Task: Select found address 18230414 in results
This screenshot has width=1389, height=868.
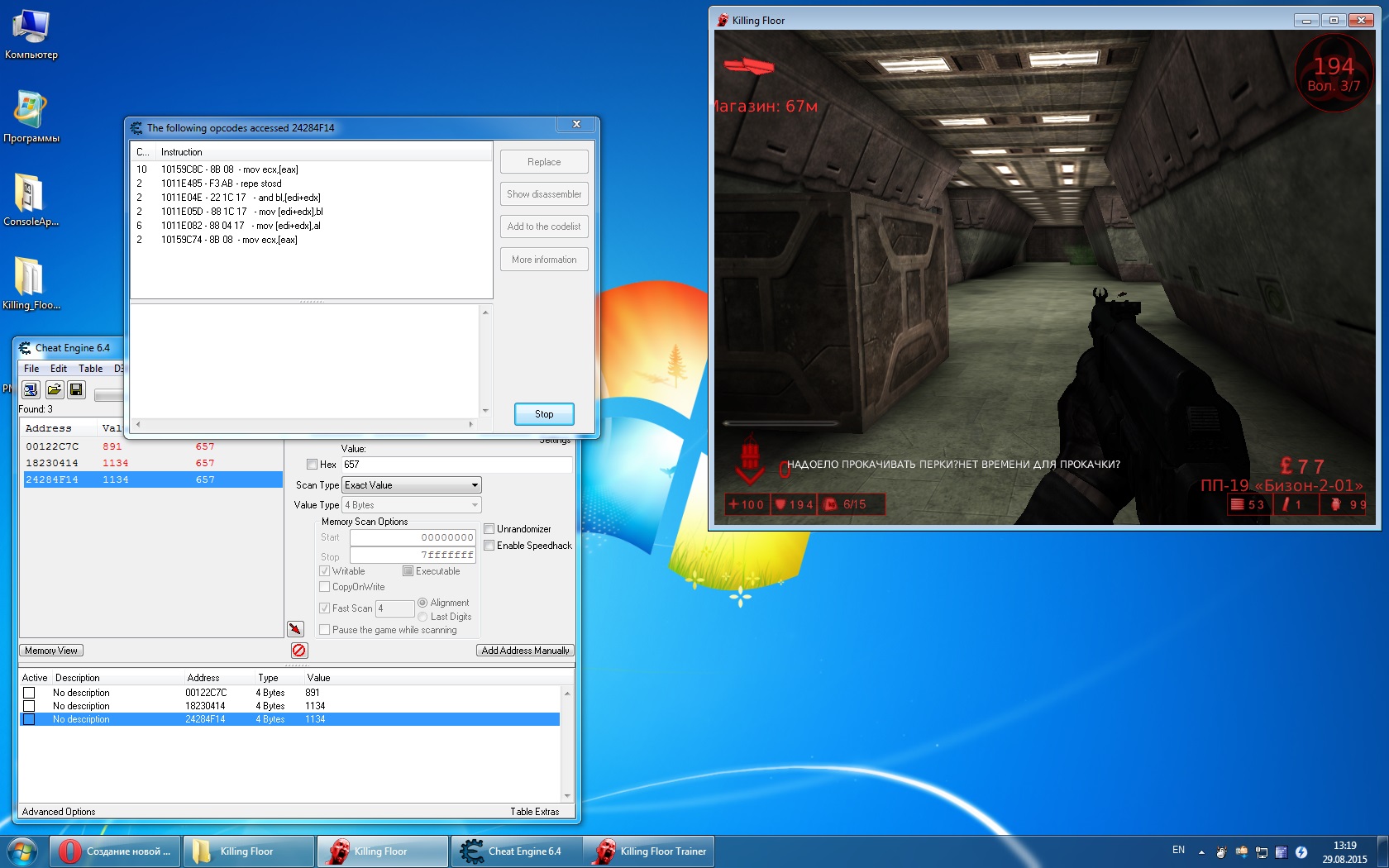Action: [152, 463]
